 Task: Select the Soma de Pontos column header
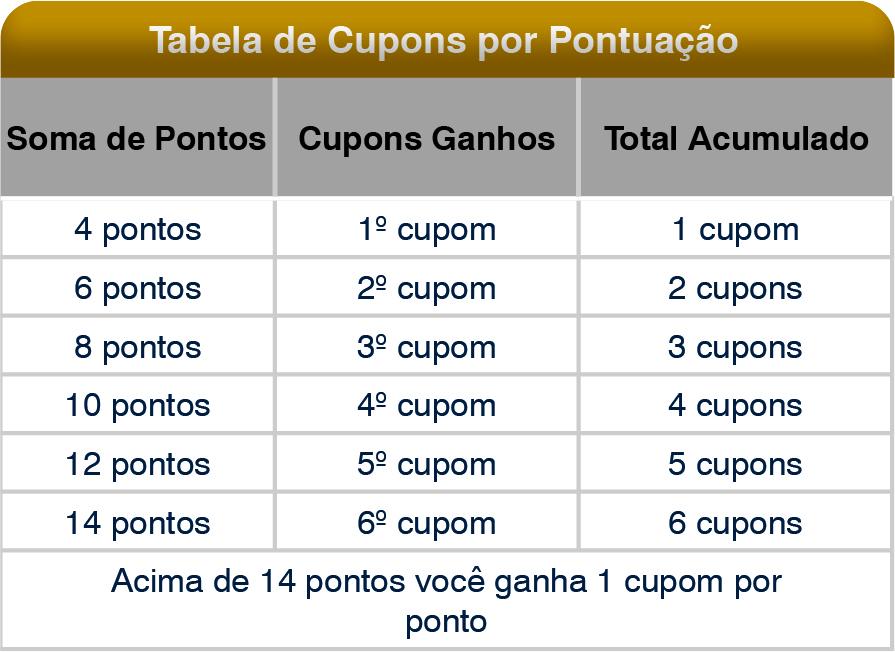pyautogui.click(x=137, y=138)
